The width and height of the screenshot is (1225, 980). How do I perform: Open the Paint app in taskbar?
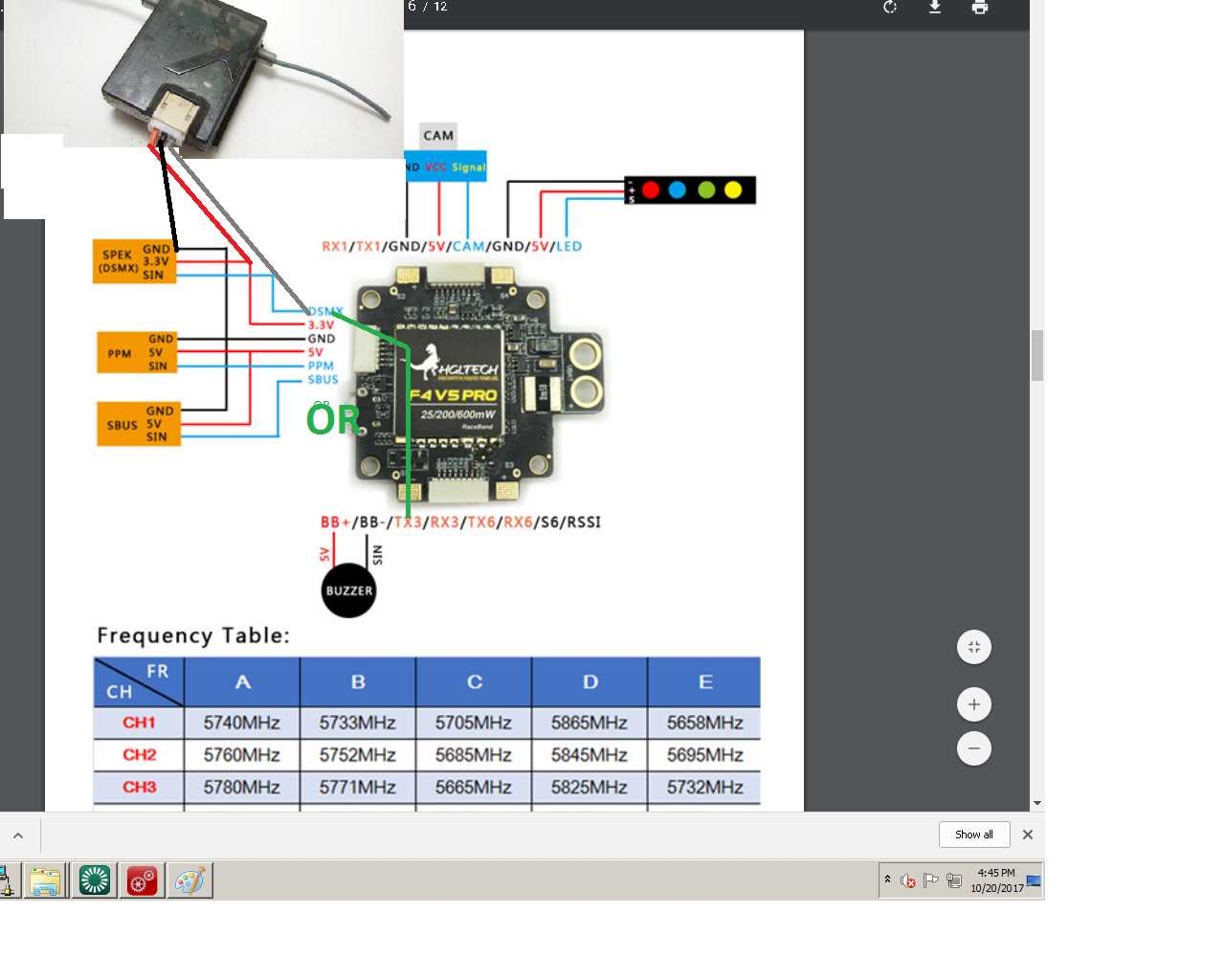tap(189, 880)
